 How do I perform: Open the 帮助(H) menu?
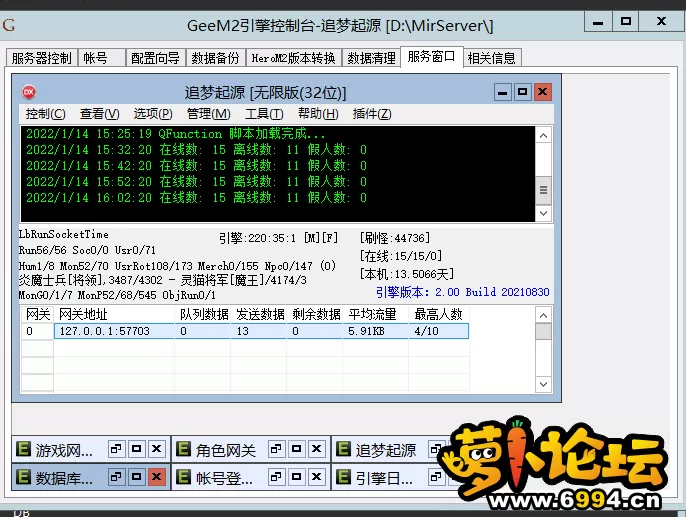point(318,114)
